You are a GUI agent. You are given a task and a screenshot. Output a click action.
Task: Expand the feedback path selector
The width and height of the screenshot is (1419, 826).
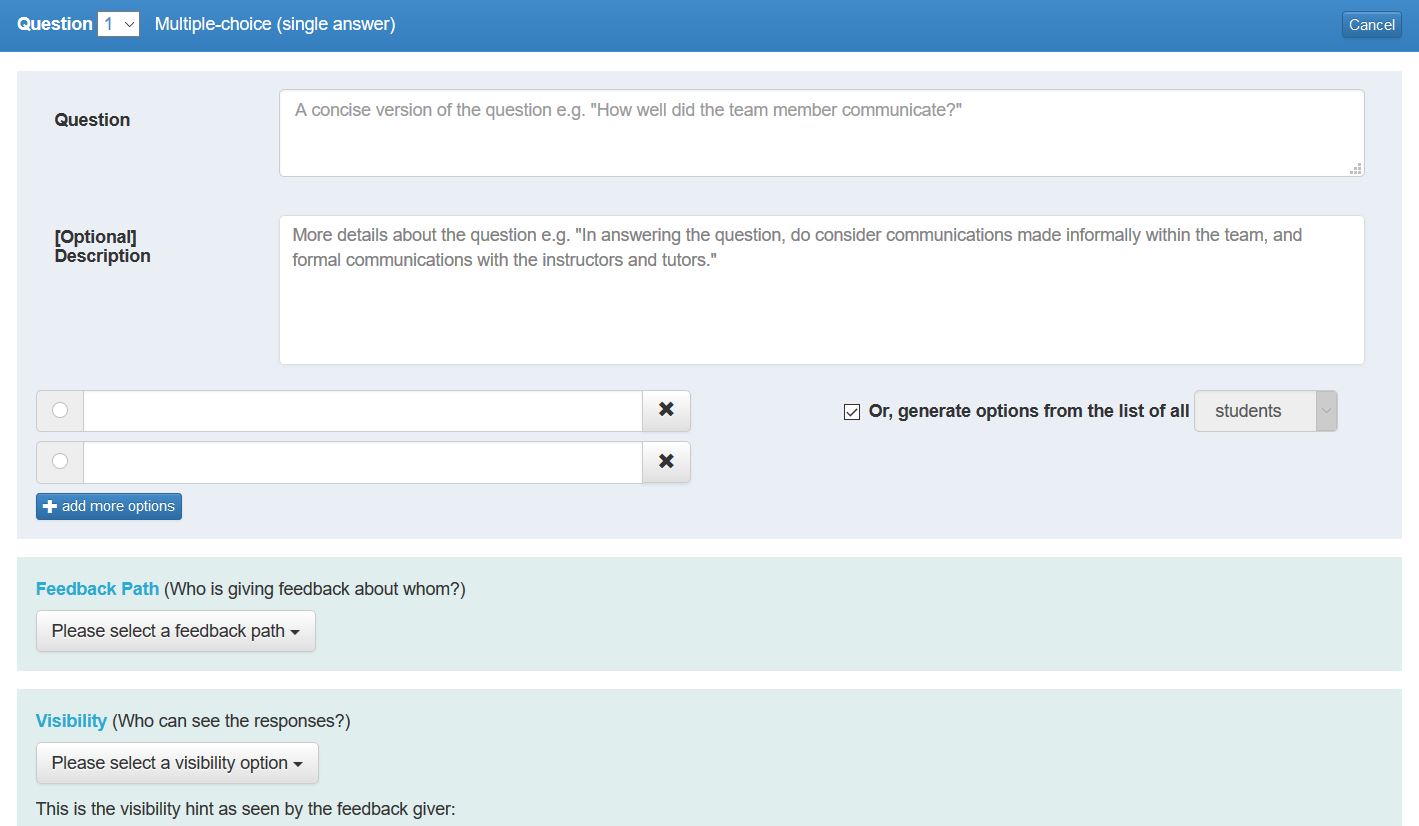click(175, 631)
